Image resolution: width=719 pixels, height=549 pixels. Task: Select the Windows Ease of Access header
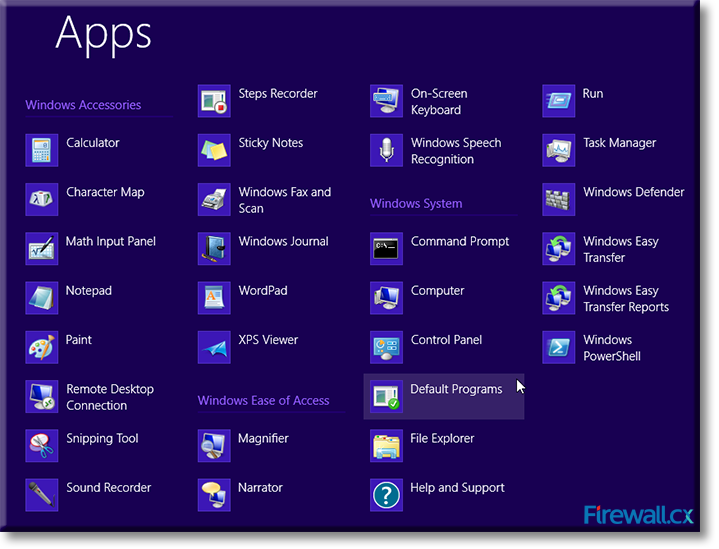click(x=263, y=401)
